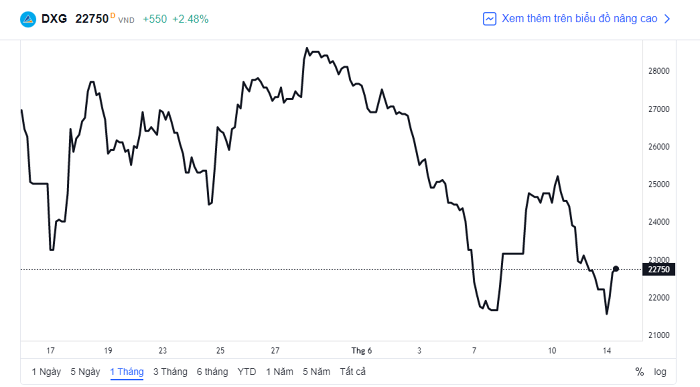The height and width of the screenshot is (387, 700).
Task: Select the '5 Ngày' time range
Action: [85, 372]
